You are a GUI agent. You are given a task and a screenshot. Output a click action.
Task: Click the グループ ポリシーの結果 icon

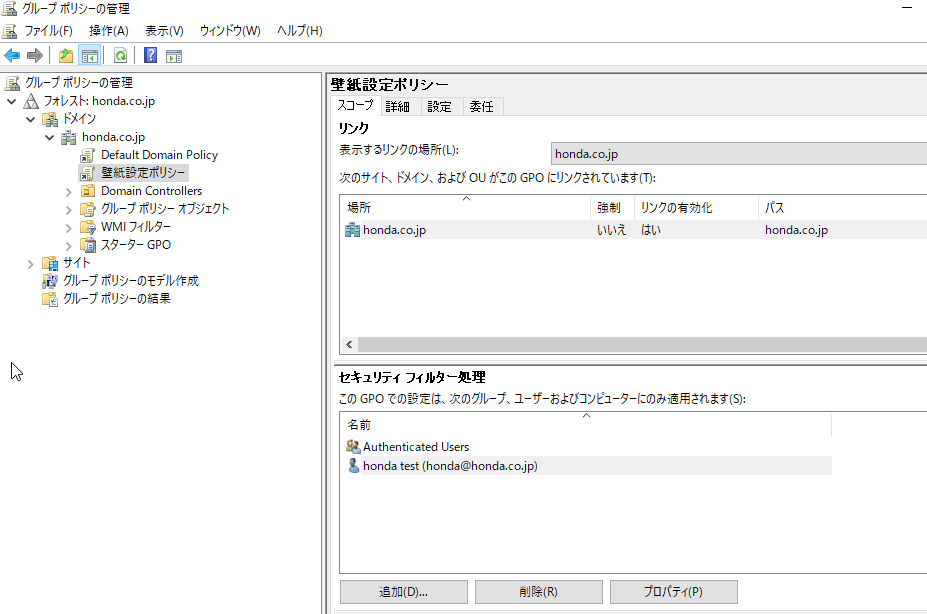[50, 299]
